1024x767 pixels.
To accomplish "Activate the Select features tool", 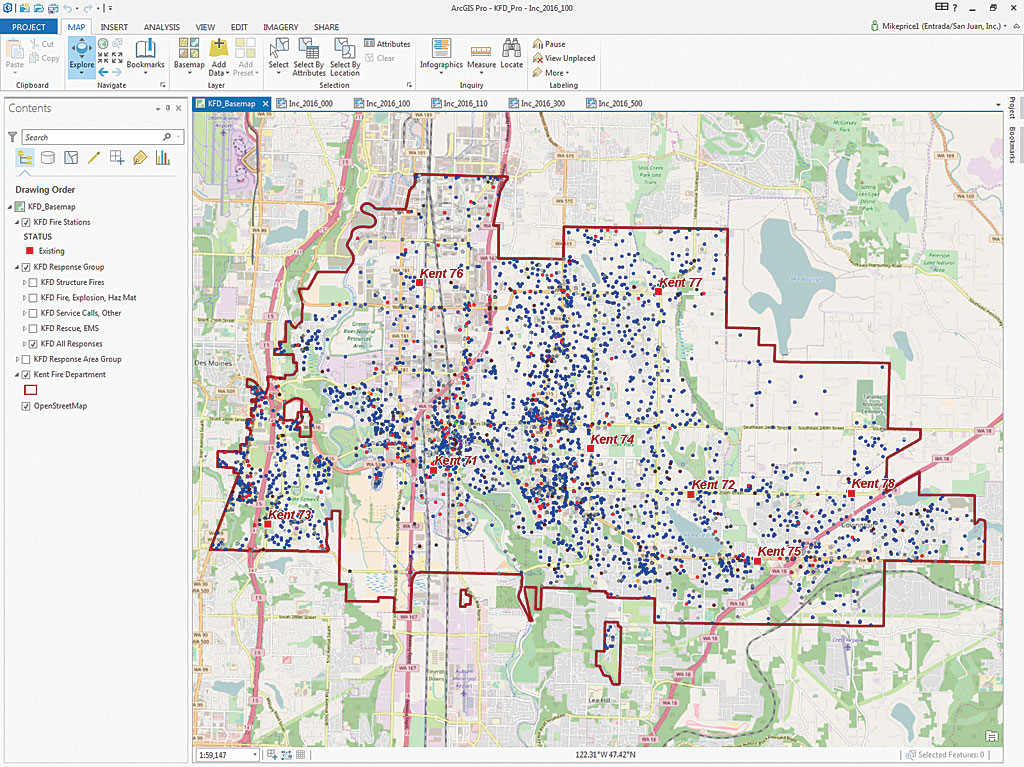I will 278,54.
